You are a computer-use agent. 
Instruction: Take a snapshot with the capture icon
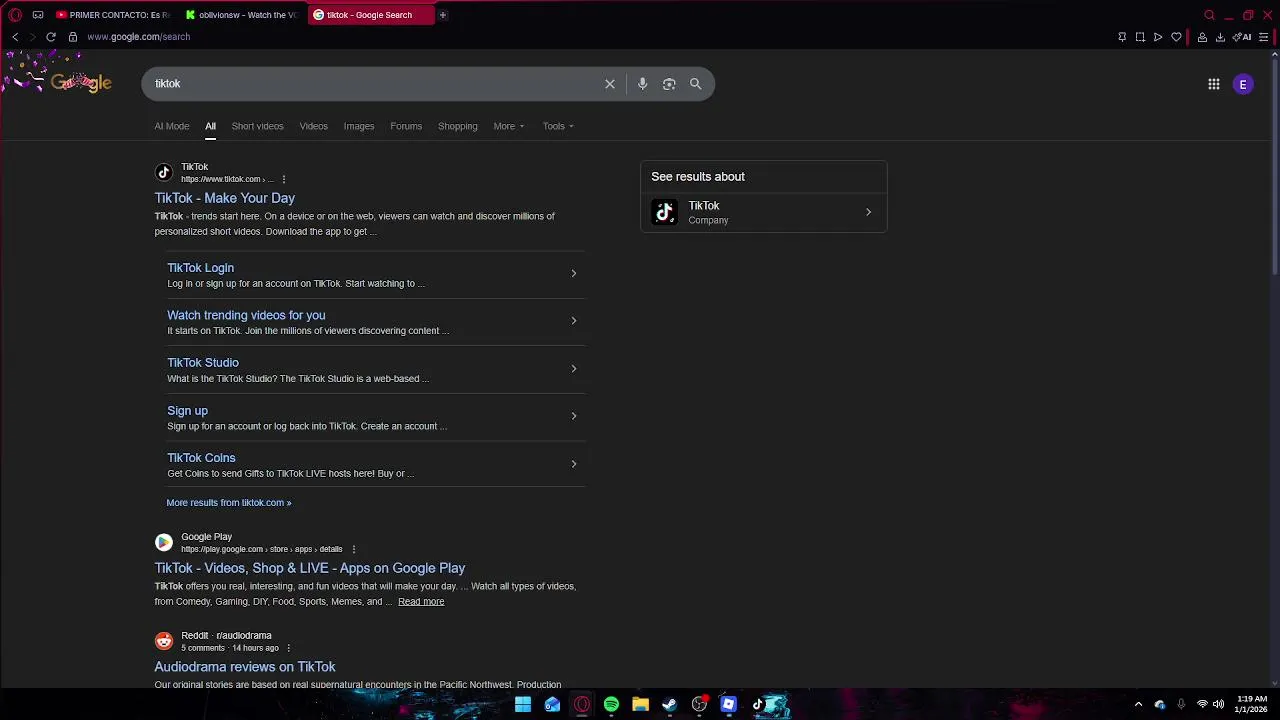pos(1140,37)
